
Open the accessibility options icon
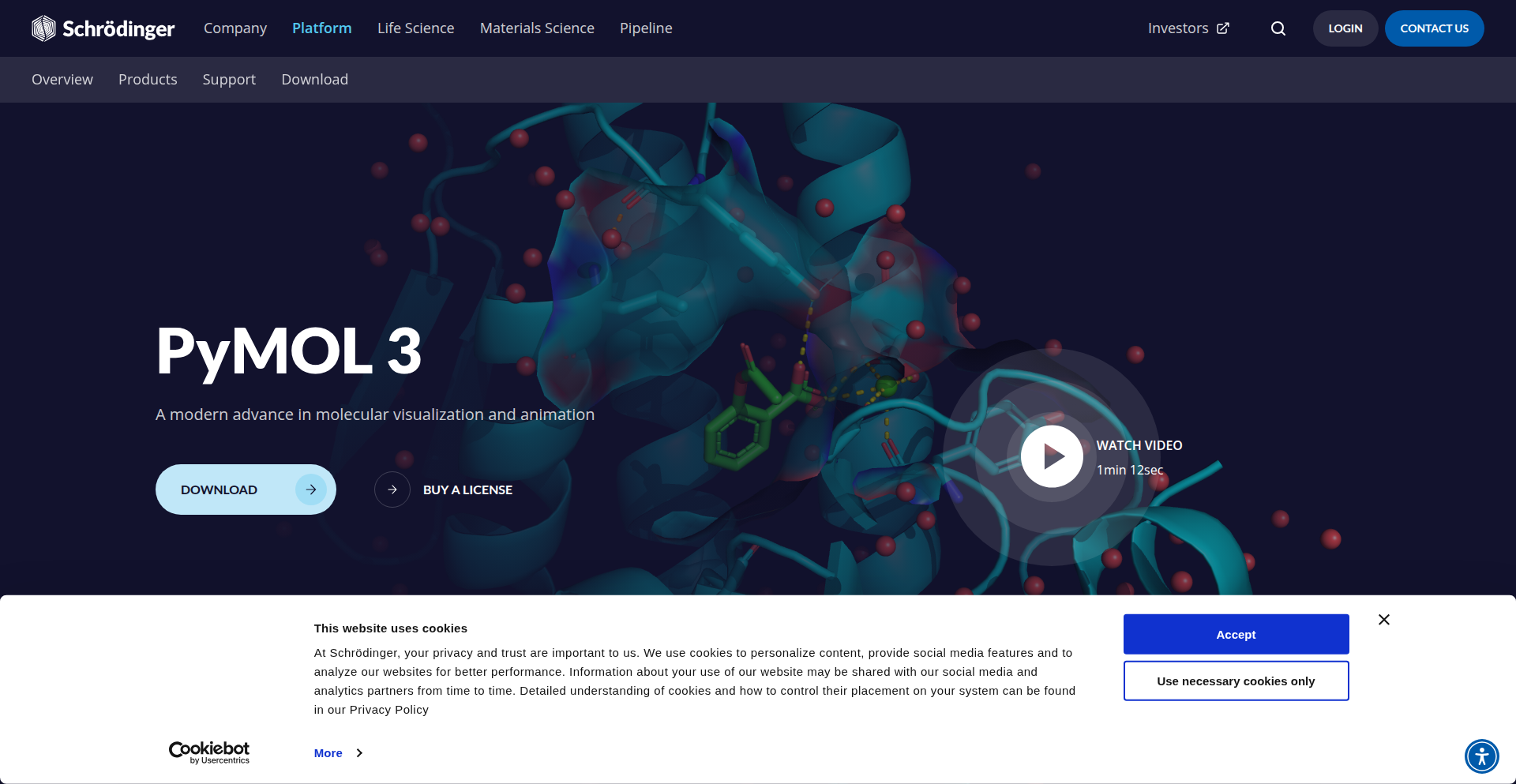(x=1482, y=756)
